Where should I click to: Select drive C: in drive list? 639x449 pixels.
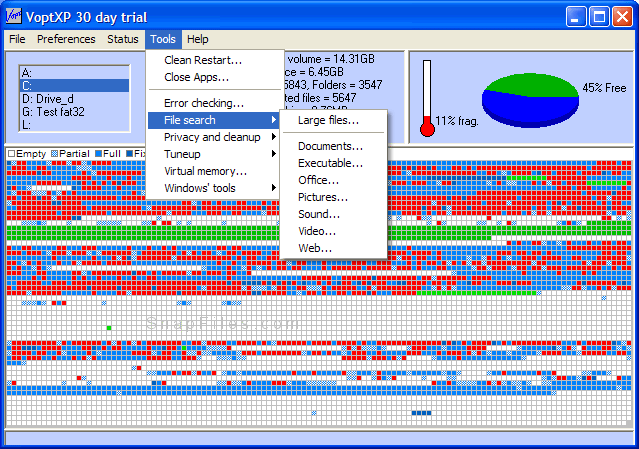[x=75, y=86]
